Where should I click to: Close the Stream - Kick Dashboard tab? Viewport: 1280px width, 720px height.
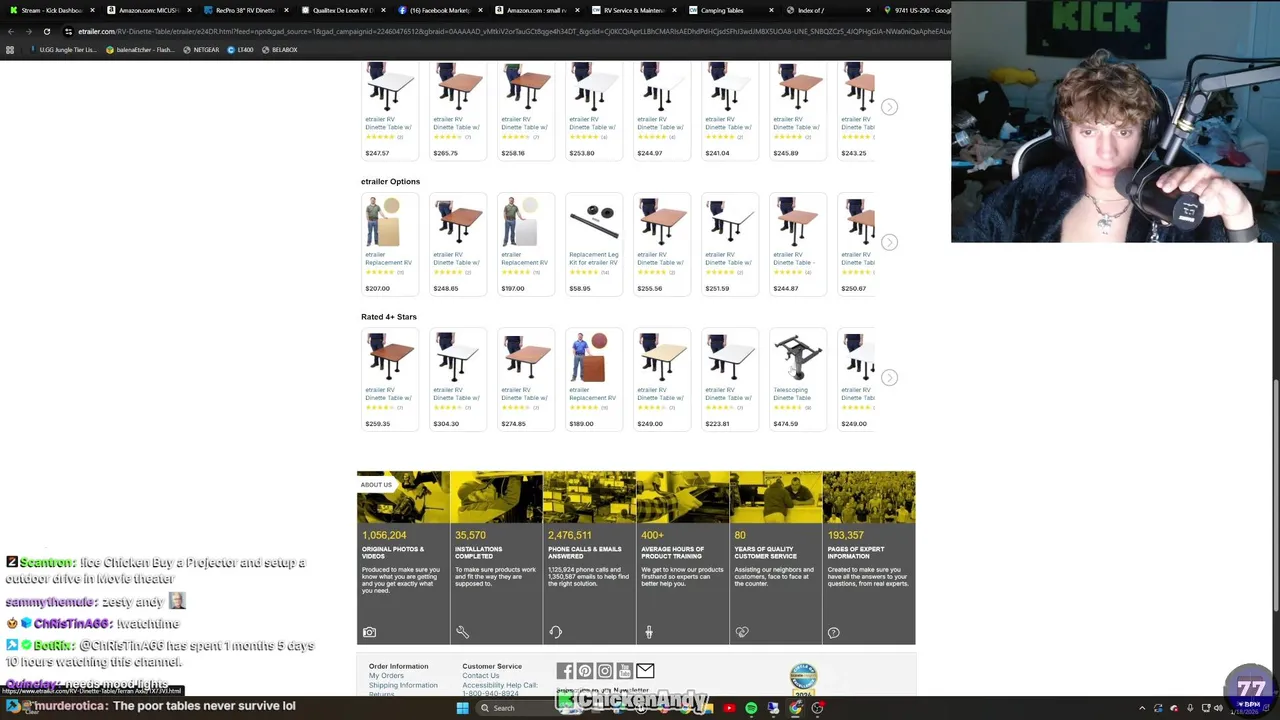(x=92, y=10)
